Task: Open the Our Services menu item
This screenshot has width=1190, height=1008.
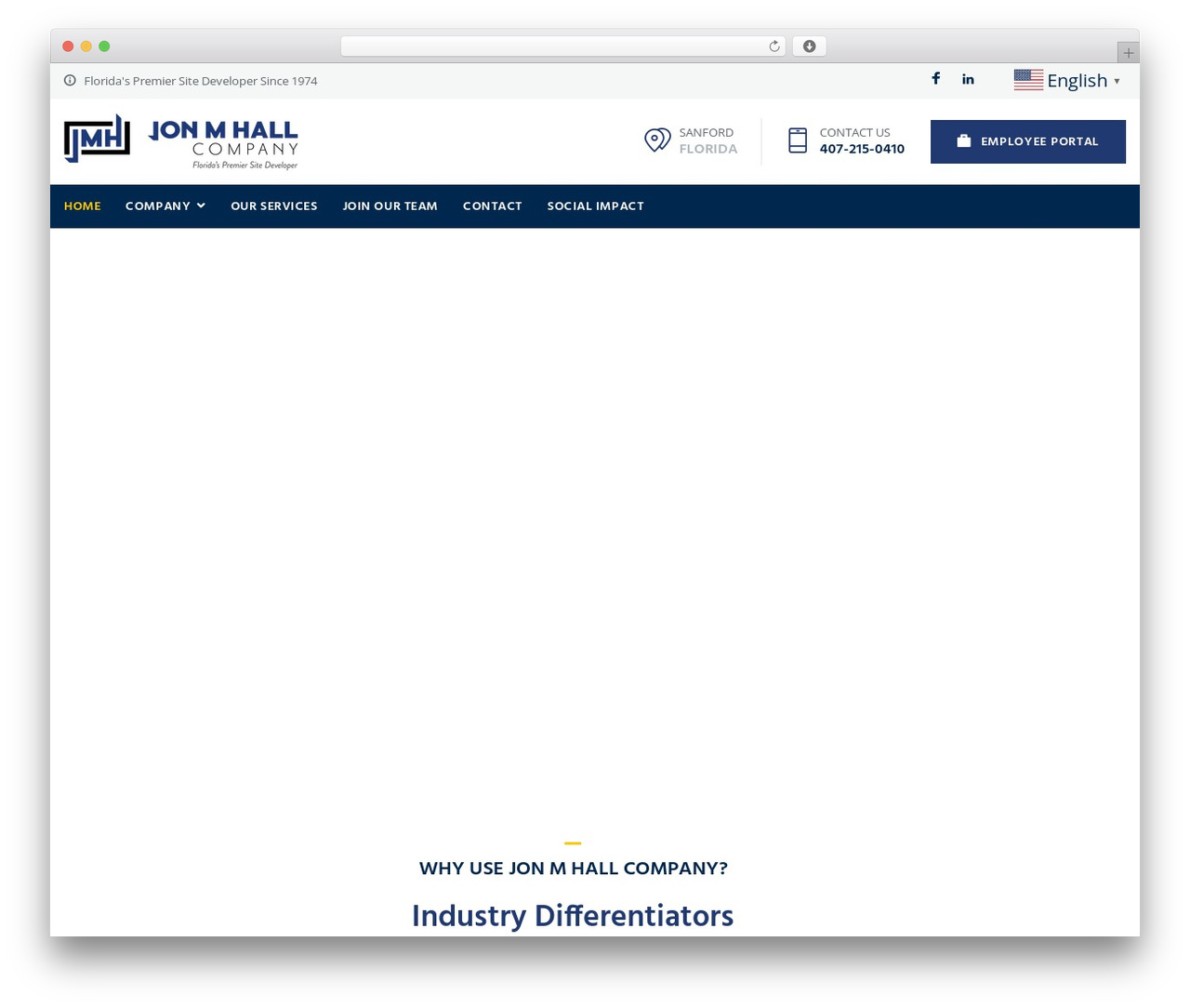Action: (x=274, y=206)
